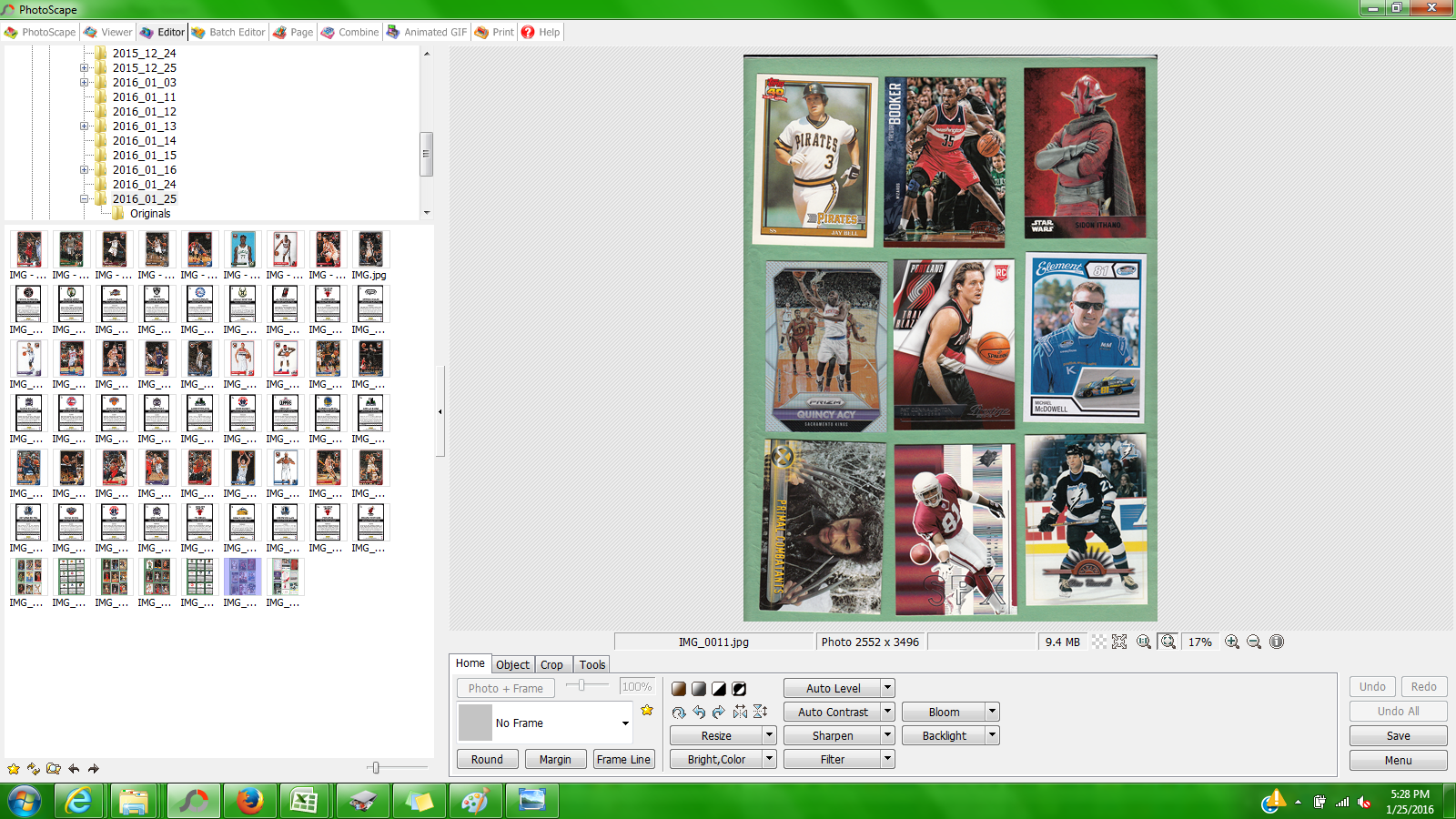
Task: Open the Auto Level dropdown arrow
Action: (888, 689)
